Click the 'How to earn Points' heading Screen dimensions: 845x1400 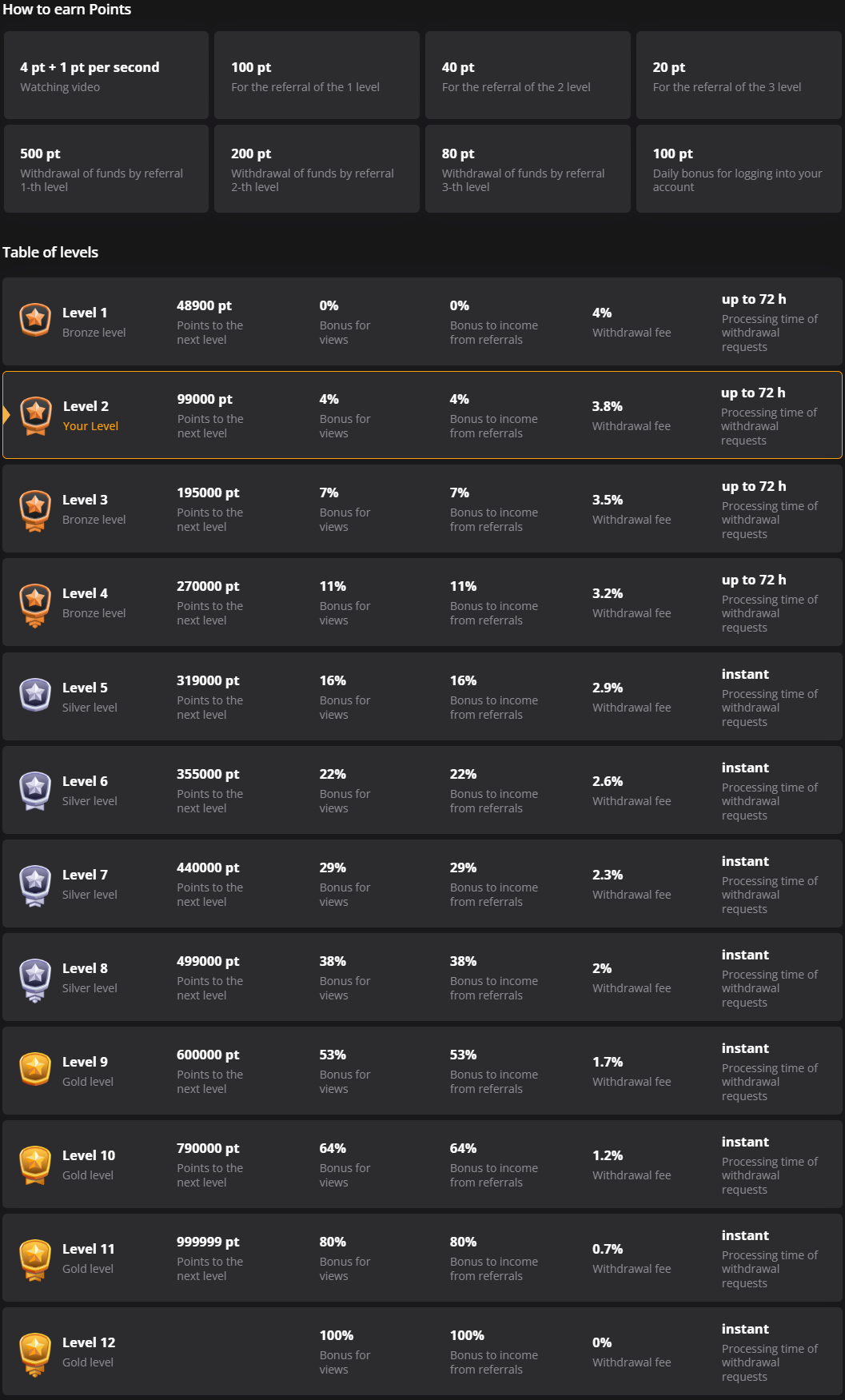click(x=67, y=10)
